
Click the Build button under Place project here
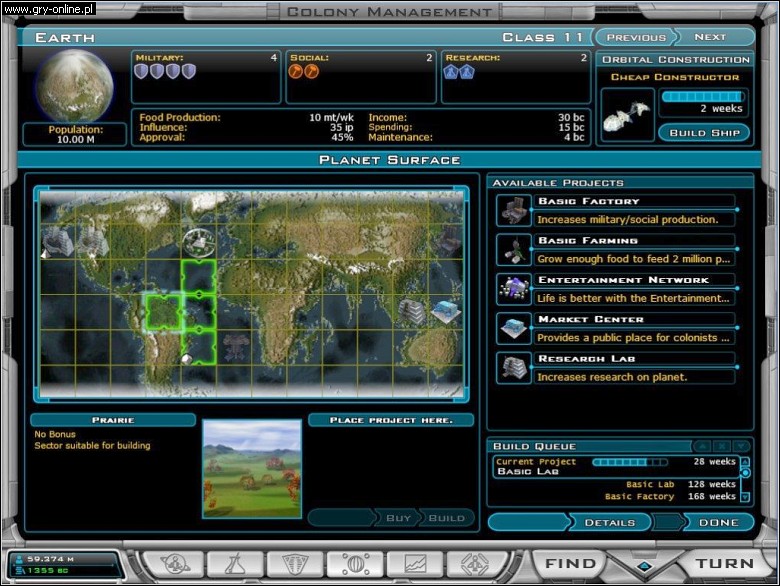tap(446, 518)
